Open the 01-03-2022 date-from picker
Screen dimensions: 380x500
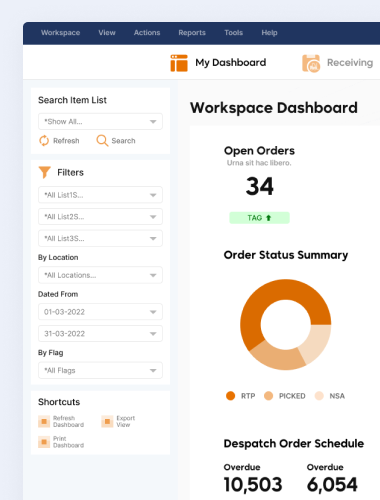click(100, 312)
